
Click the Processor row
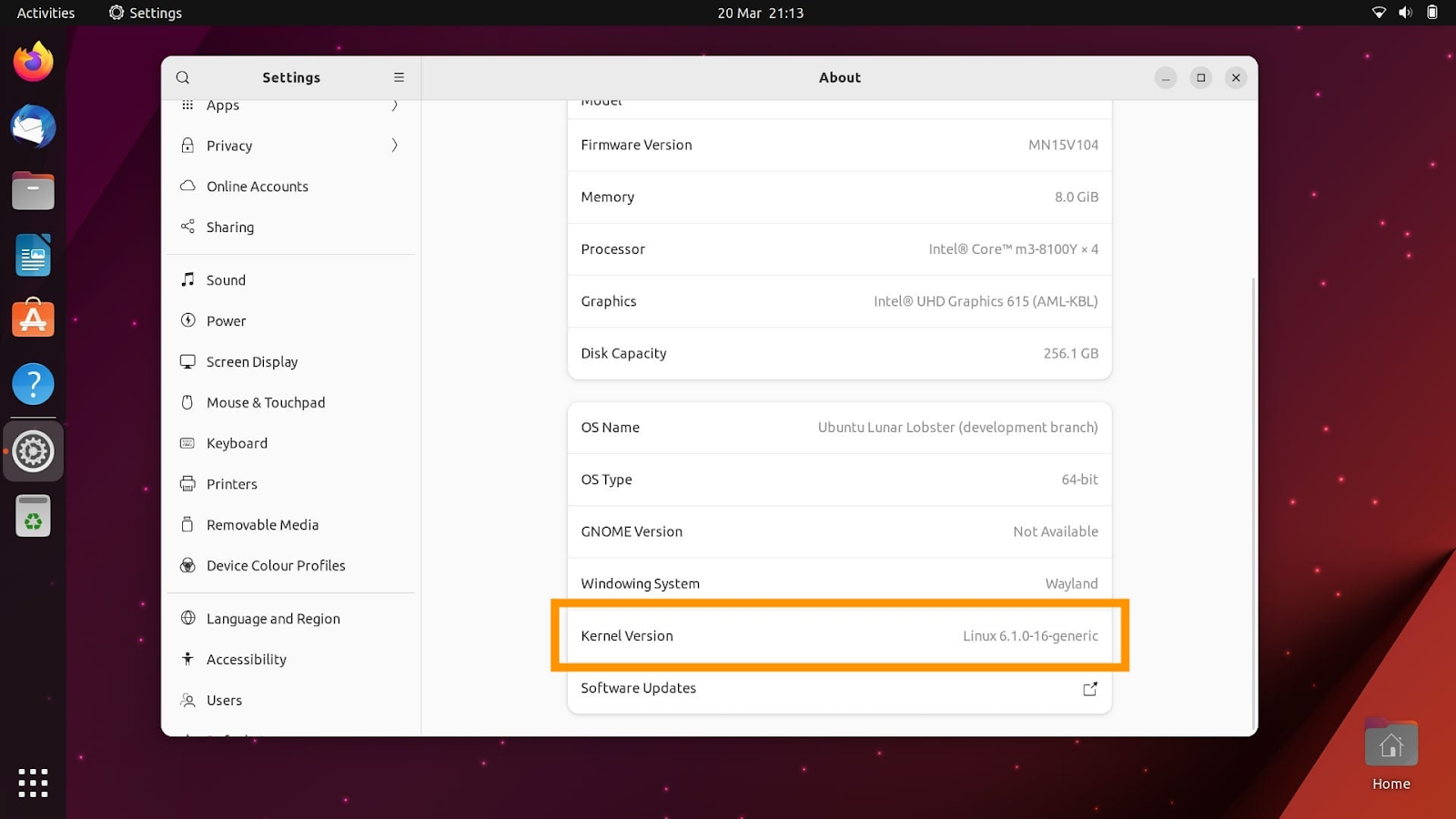coord(839,249)
